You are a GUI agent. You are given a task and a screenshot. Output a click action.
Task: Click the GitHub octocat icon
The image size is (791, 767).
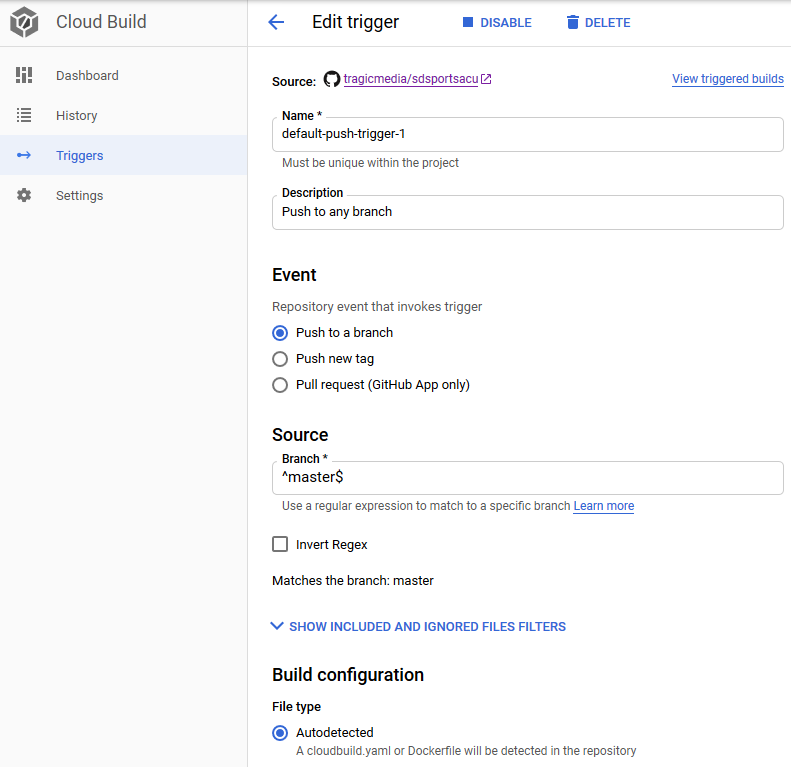click(331, 79)
